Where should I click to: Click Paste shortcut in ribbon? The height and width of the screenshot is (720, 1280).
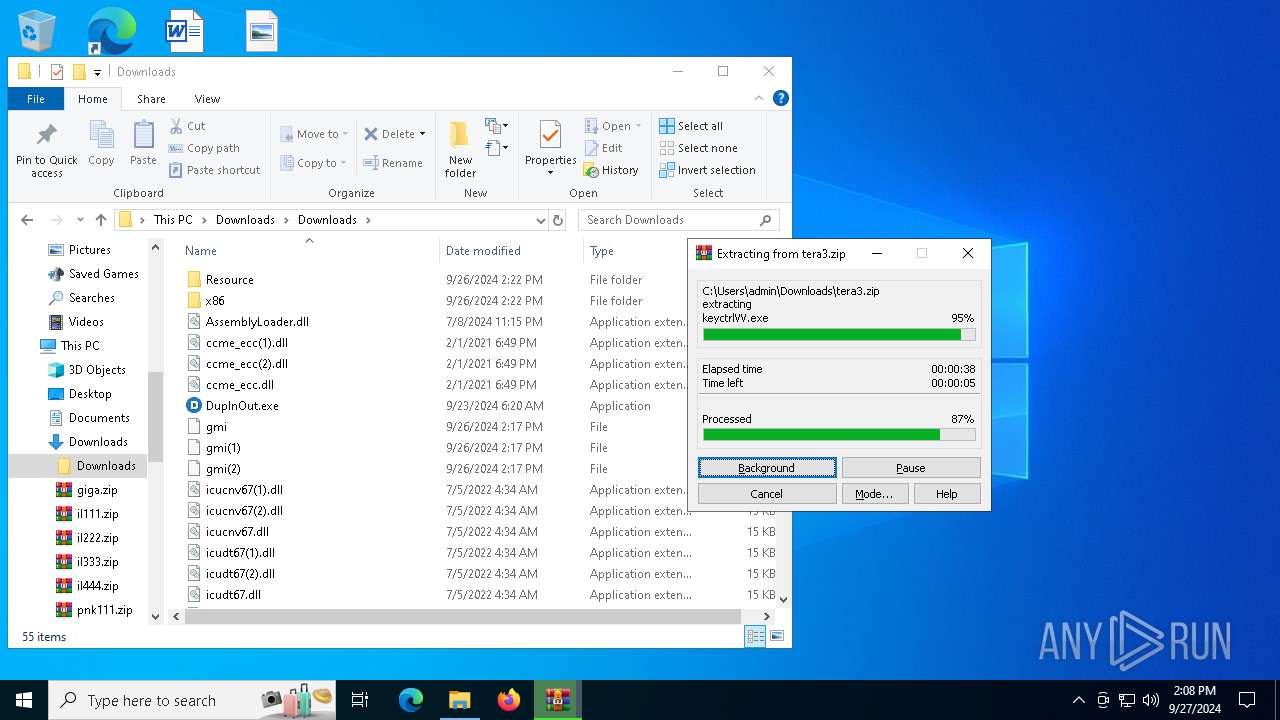coord(214,170)
